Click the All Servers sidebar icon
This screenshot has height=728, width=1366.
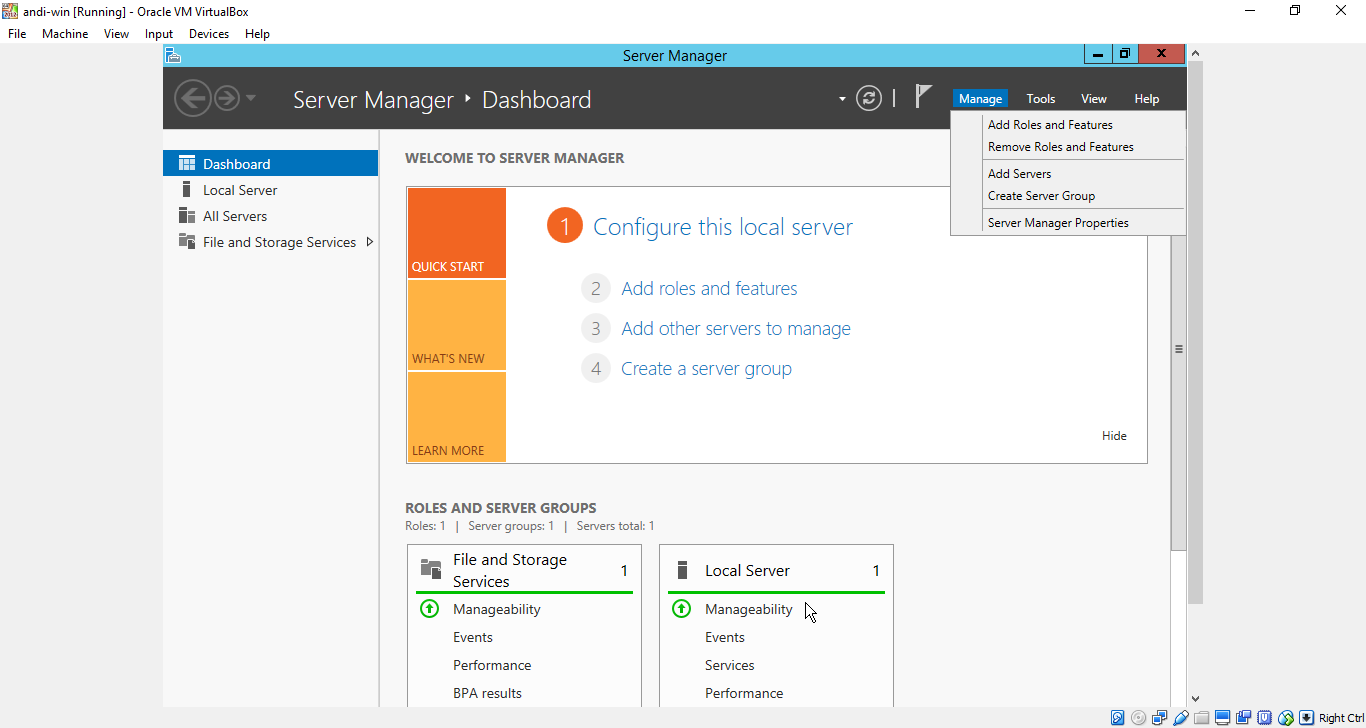186,216
